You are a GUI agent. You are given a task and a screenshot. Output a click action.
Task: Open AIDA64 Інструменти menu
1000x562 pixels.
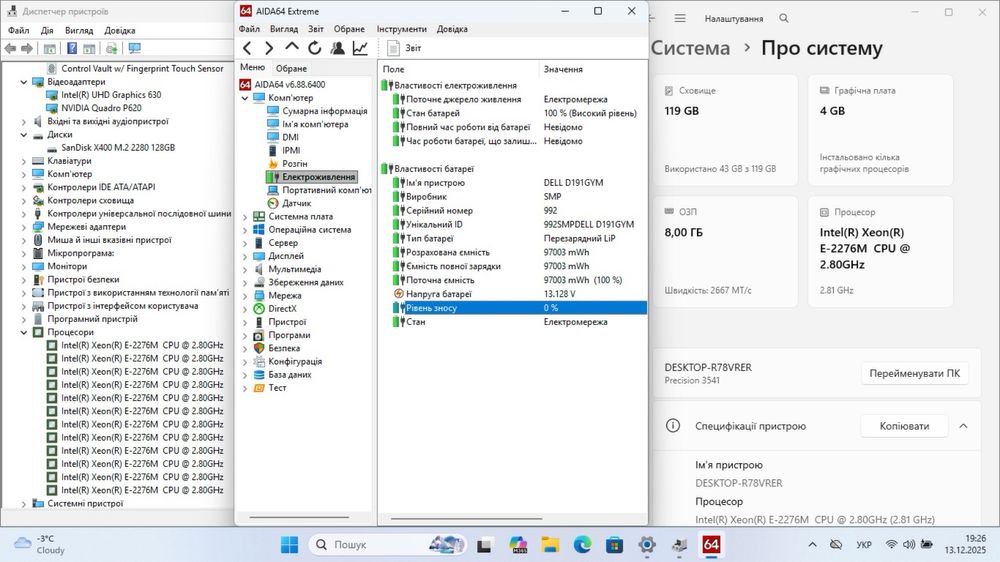[401, 29]
